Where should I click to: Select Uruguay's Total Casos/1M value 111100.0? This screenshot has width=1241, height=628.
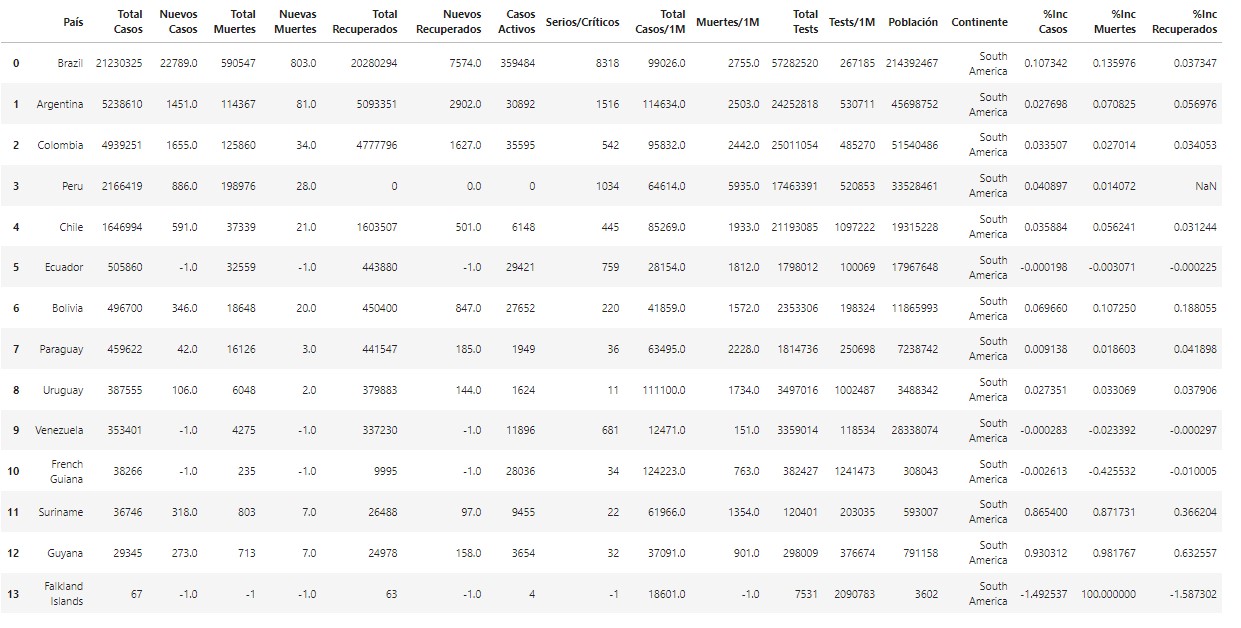click(664, 390)
